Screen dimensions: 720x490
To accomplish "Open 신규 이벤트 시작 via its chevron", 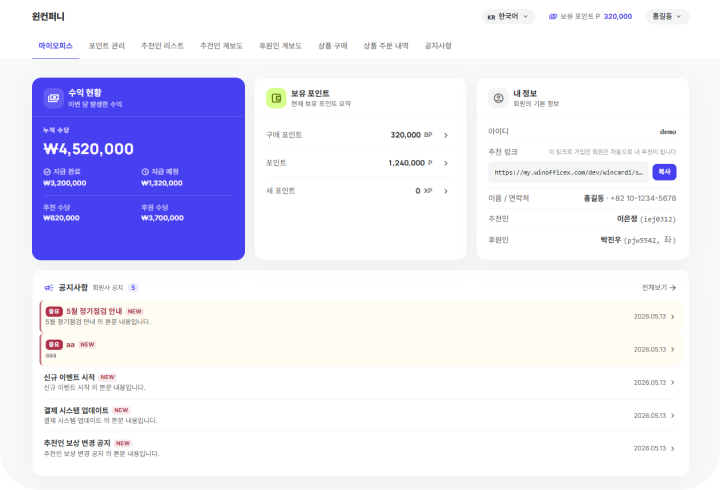I will tap(673, 383).
